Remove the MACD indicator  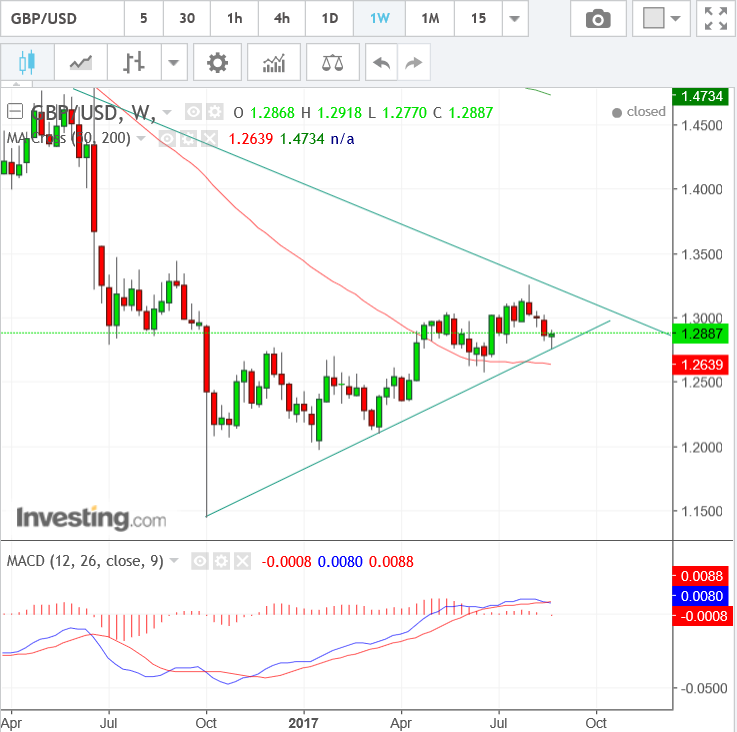(243, 561)
